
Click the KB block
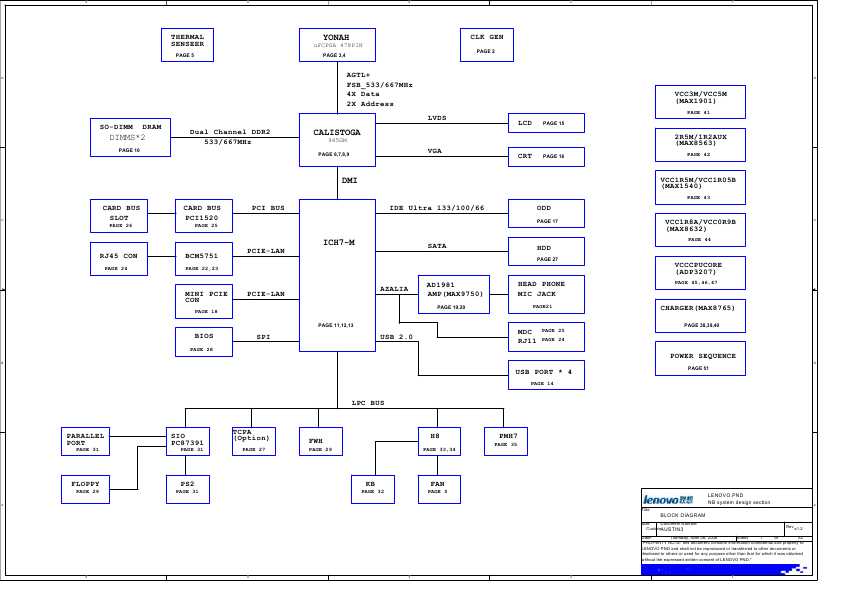(373, 489)
